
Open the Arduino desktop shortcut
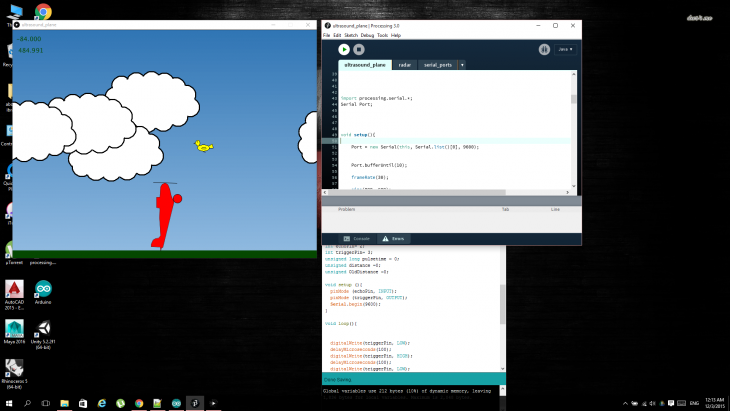click(43, 292)
